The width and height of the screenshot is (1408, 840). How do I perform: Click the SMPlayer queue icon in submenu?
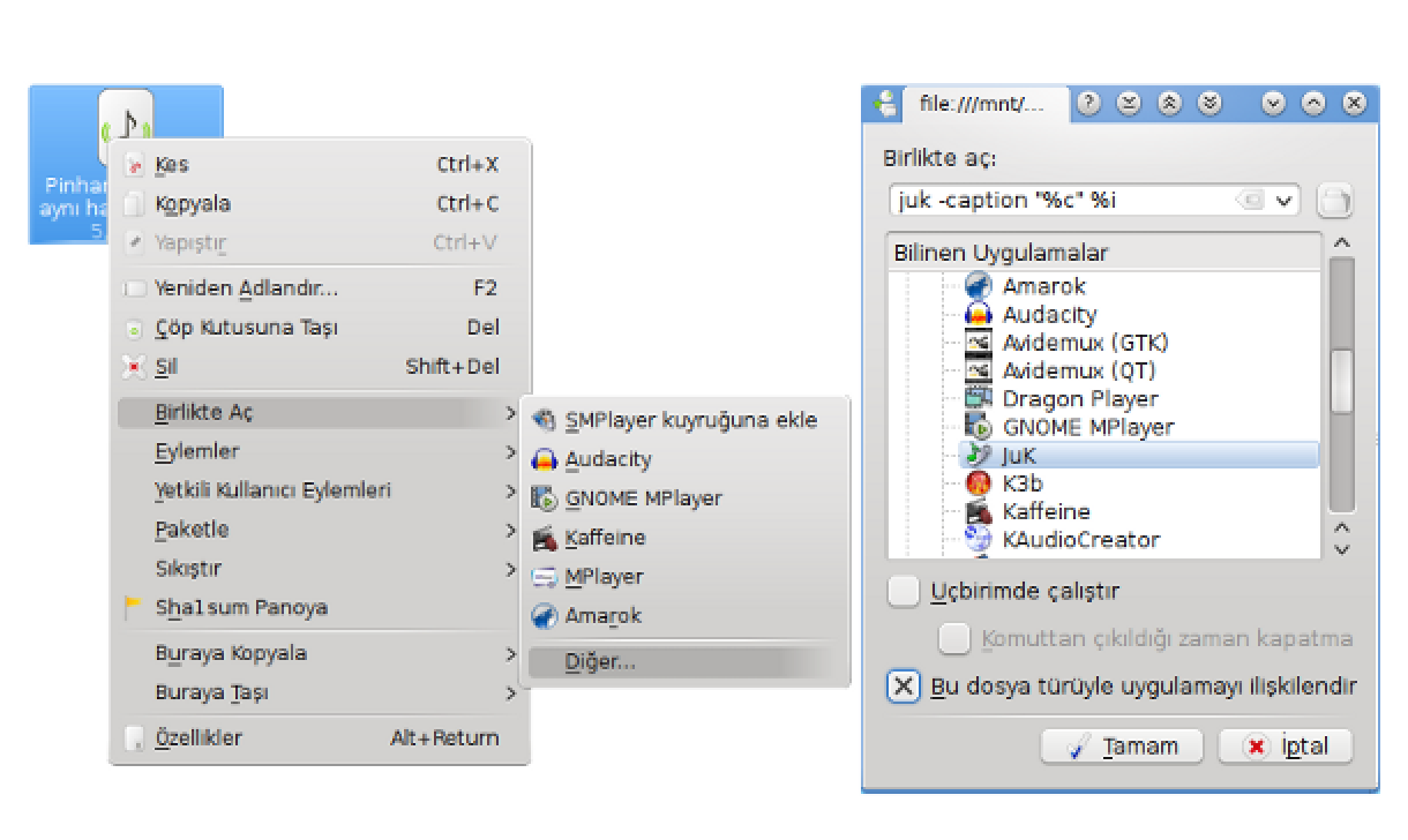[544, 420]
